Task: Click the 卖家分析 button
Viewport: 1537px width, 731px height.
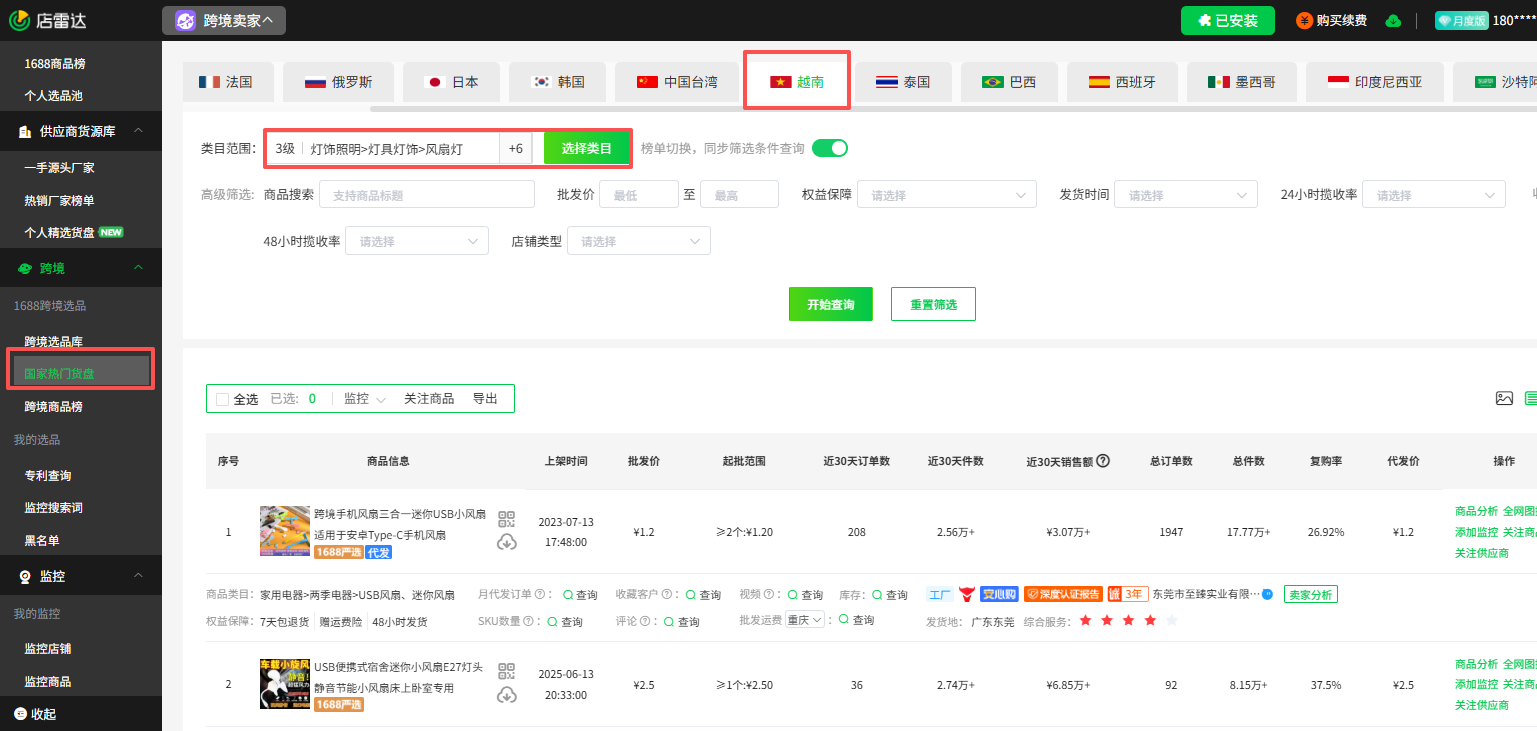Action: pyautogui.click(x=1310, y=594)
